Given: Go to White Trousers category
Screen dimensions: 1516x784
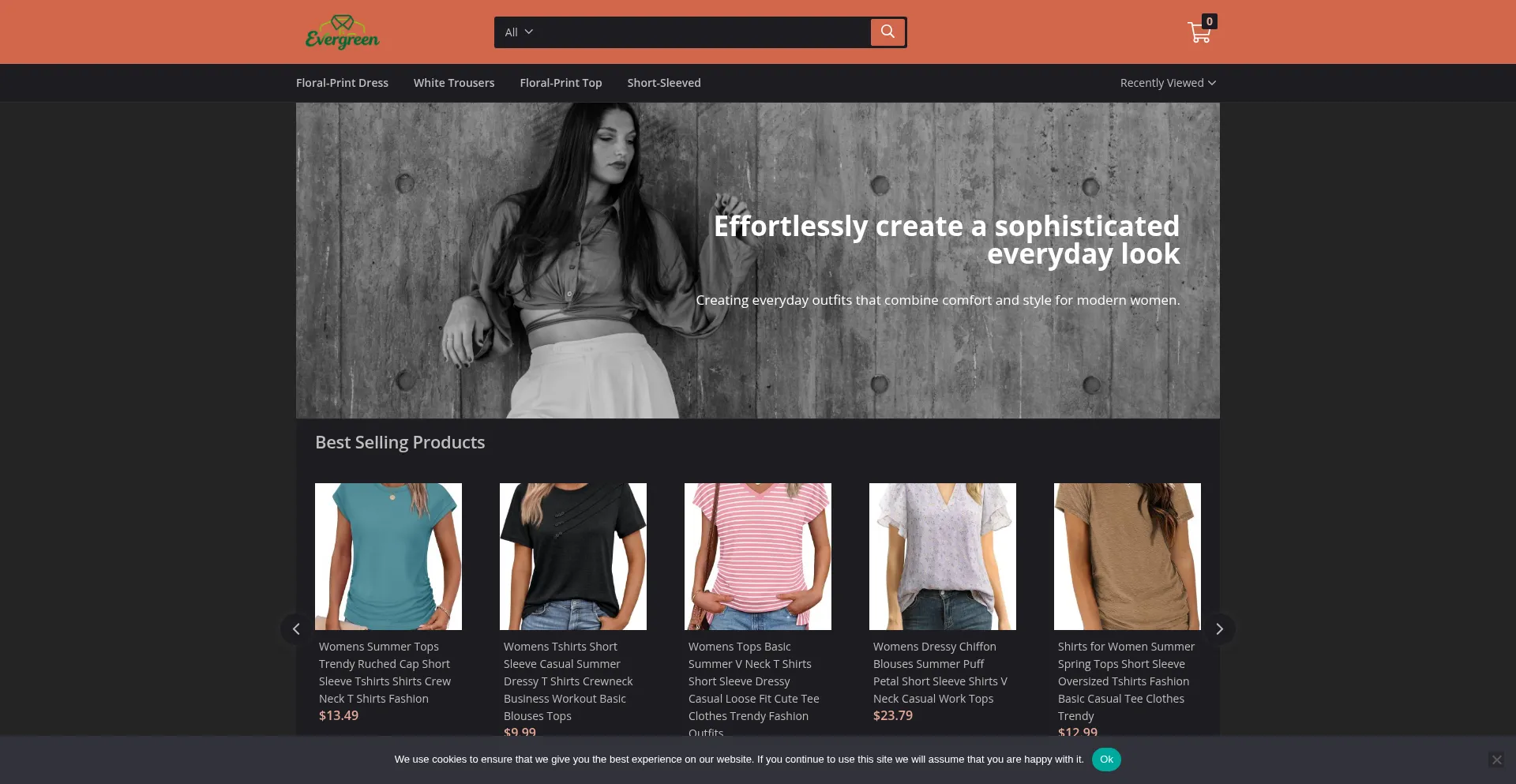Looking at the screenshot, I should click(x=454, y=83).
